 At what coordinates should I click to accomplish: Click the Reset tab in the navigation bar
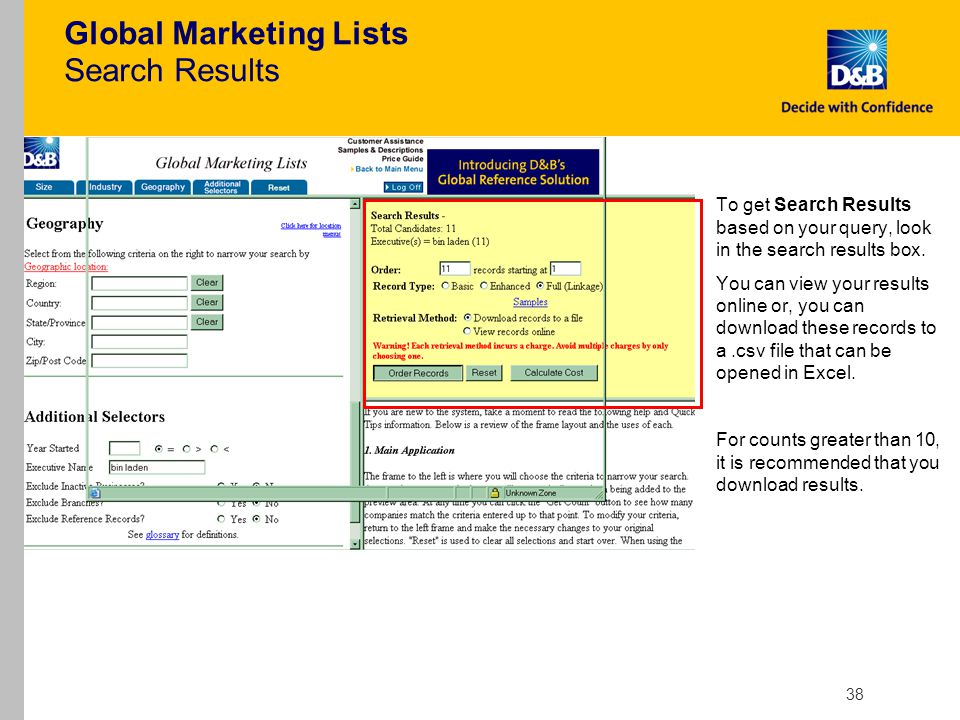(279, 188)
